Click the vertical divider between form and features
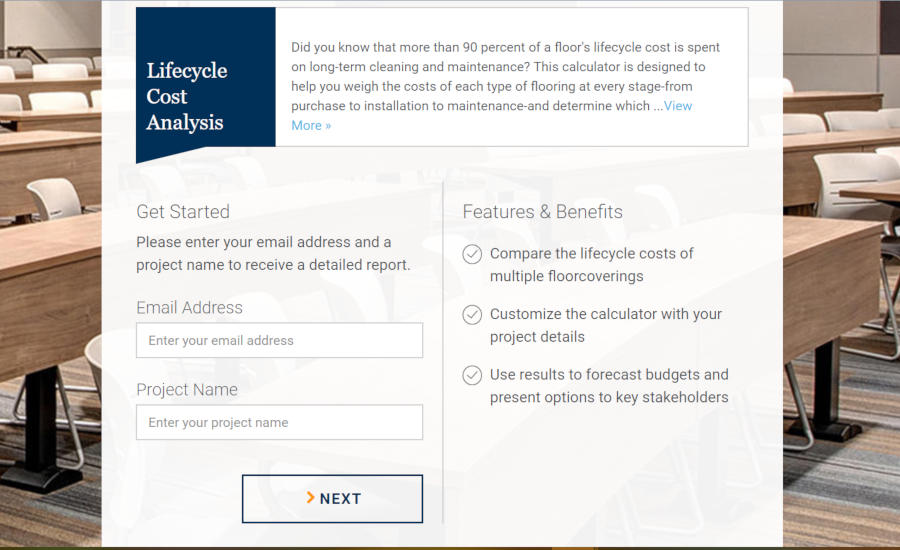Image resolution: width=900 pixels, height=550 pixels. pyautogui.click(x=442, y=350)
